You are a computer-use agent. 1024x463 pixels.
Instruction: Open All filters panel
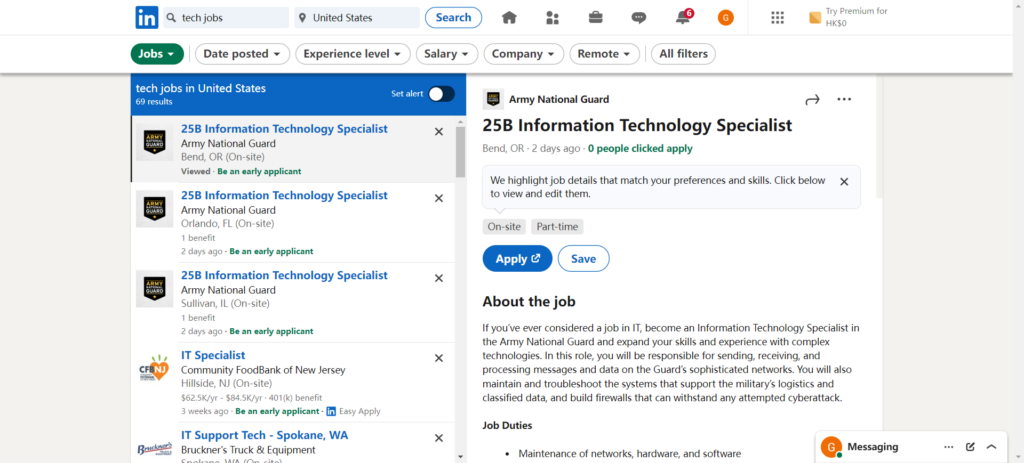pos(683,54)
